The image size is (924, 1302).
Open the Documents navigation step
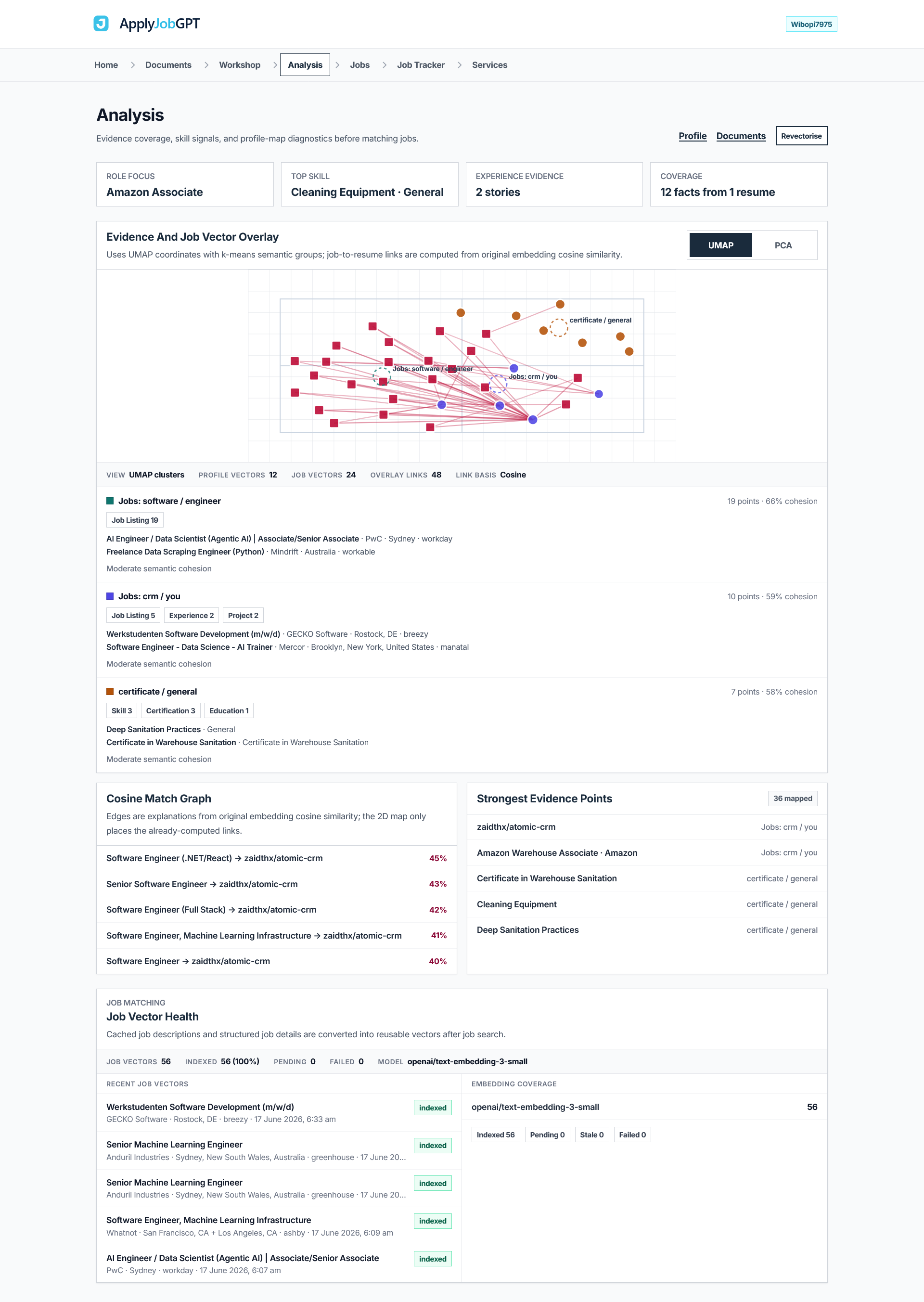tap(168, 65)
